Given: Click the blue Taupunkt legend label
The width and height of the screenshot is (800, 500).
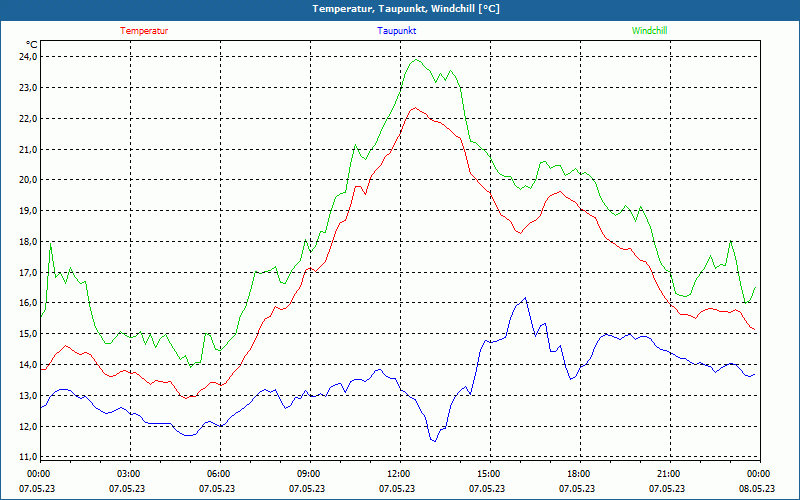Looking at the screenshot, I should pos(397,31).
